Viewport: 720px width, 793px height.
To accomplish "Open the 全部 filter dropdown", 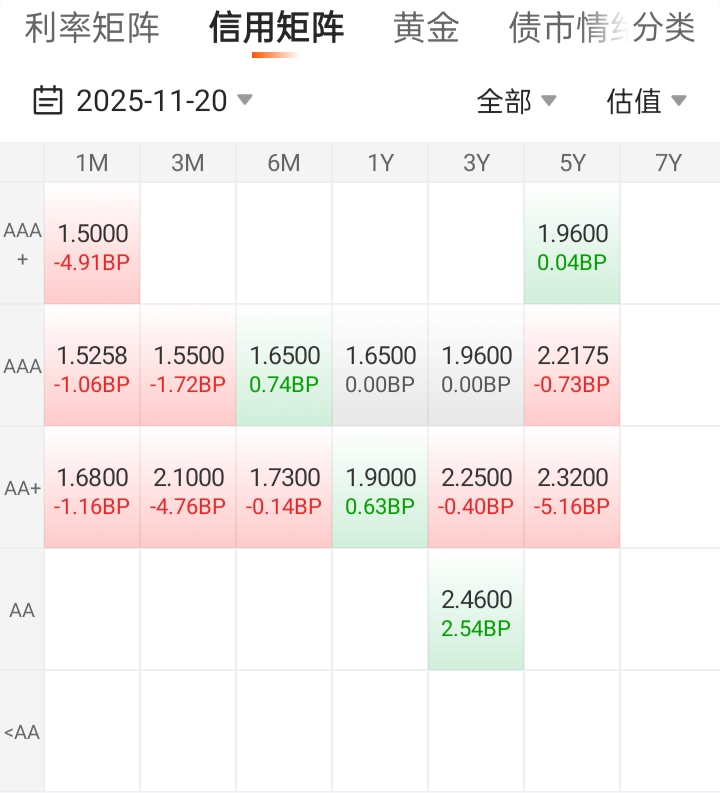I will tap(516, 101).
